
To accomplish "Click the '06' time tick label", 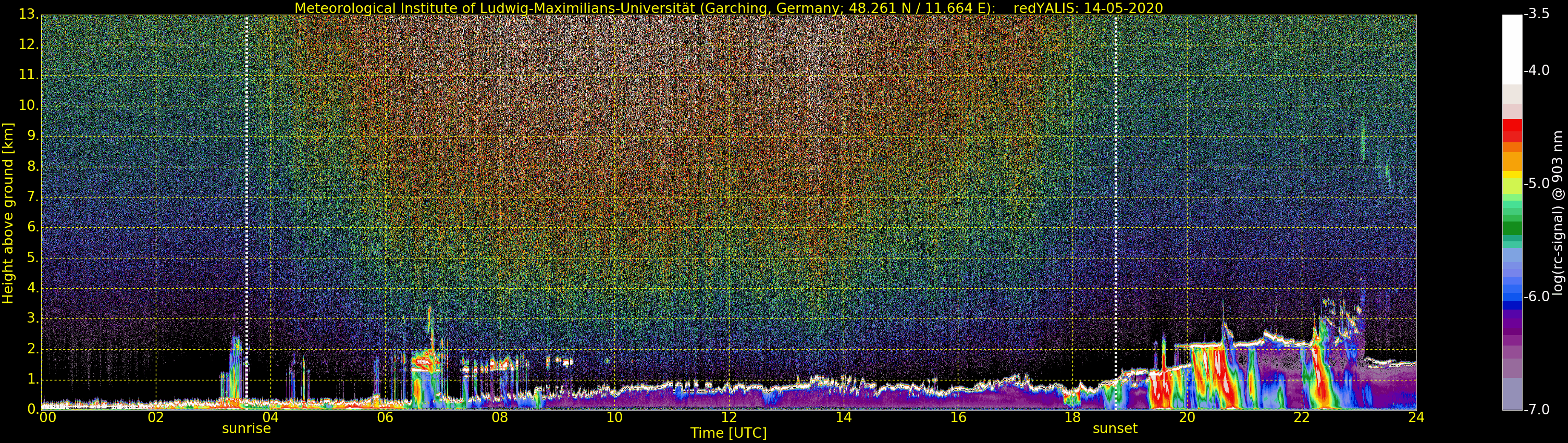I will tap(385, 417).
